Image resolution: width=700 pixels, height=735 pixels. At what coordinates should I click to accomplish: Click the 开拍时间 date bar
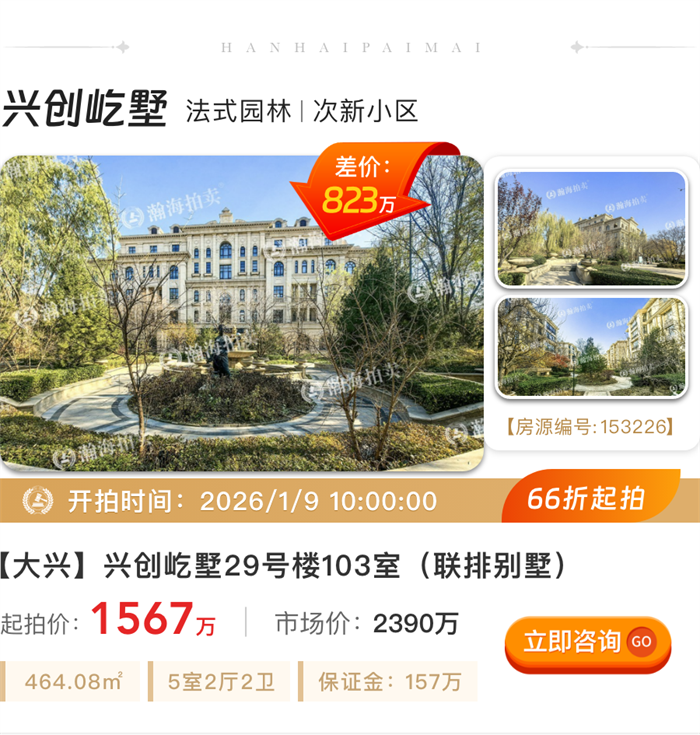coord(252,501)
